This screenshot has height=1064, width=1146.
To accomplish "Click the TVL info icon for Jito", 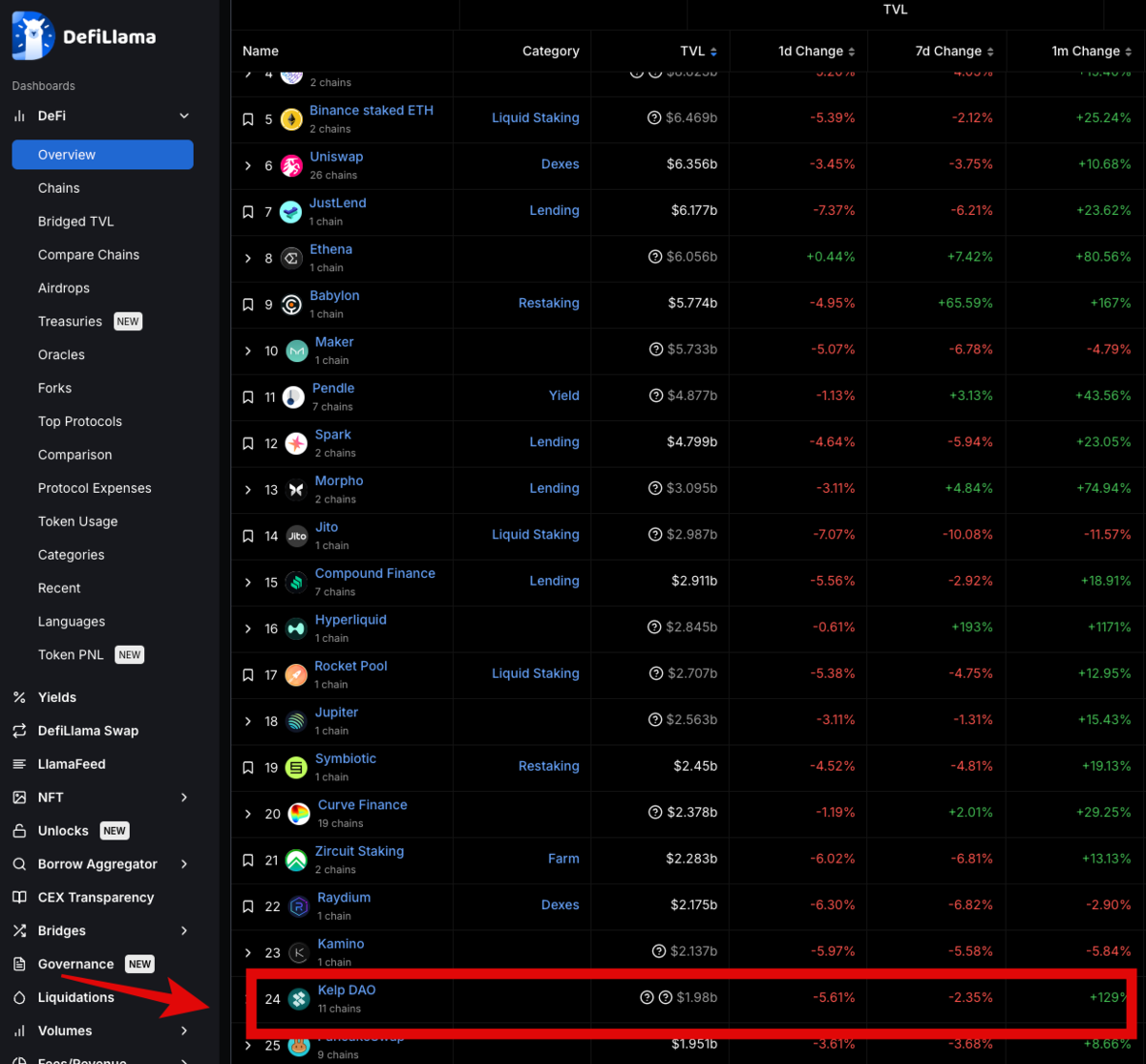I will tap(655, 535).
